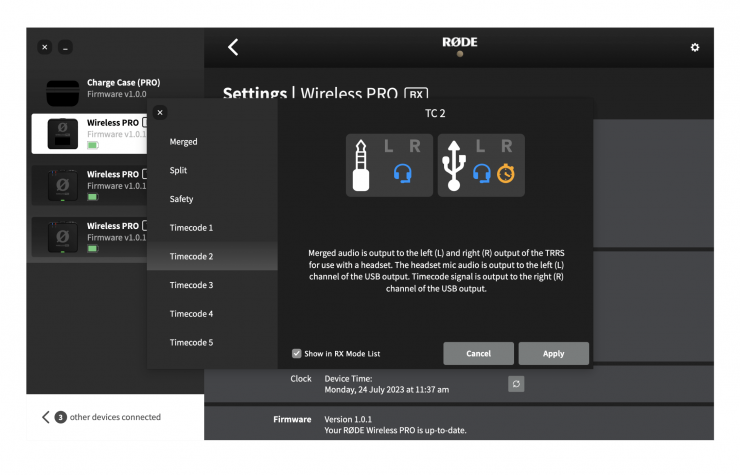Screen dimensions: 740x475
Task: Choose Timecode 3 in the mode list
Action: [x=191, y=286]
